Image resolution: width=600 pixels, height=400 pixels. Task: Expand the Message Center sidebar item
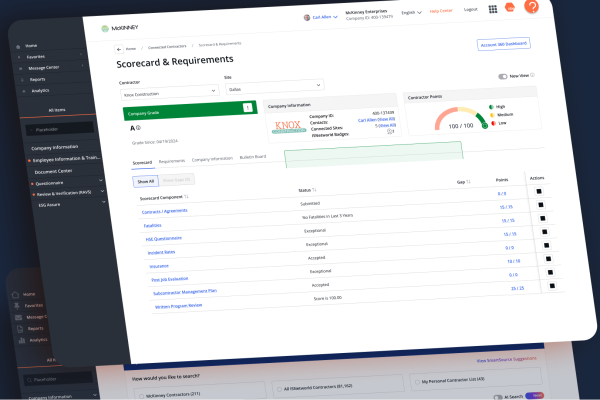[x=82, y=66]
